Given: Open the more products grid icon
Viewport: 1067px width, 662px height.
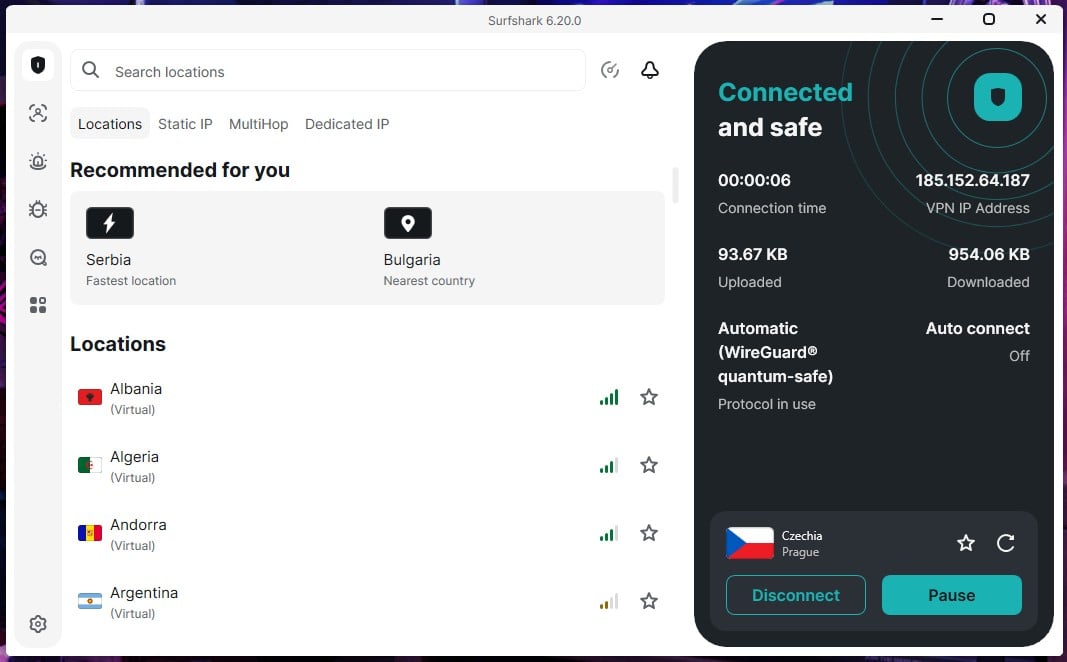Looking at the screenshot, I should click(x=38, y=305).
